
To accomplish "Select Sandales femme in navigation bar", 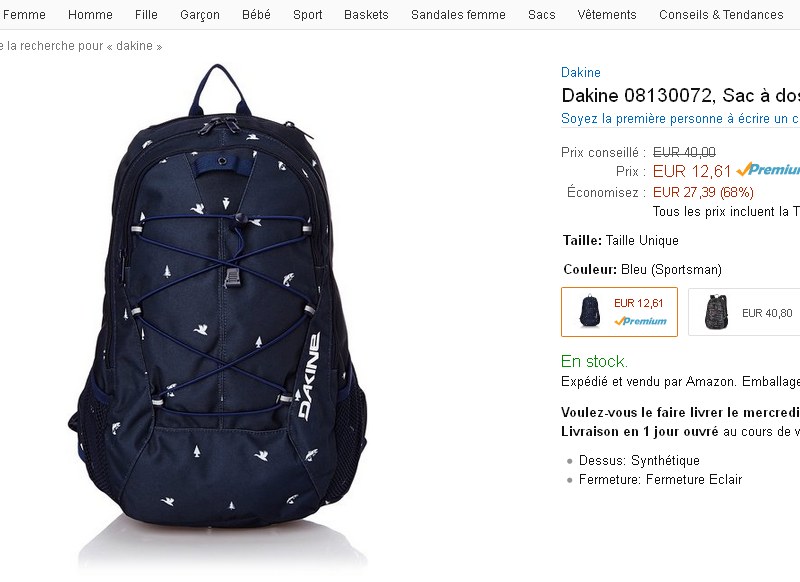I will pyautogui.click(x=458, y=15).
